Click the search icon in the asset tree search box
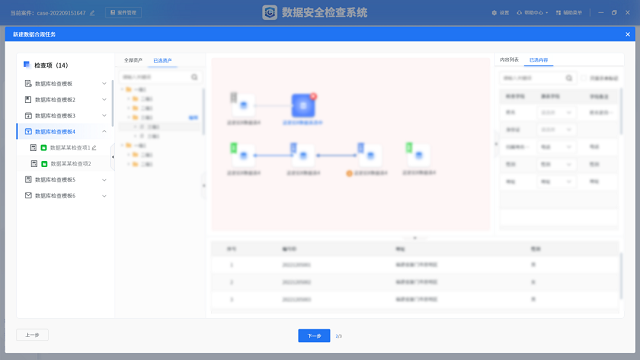Viewport: 640px width, 360px height. [194, 77]
